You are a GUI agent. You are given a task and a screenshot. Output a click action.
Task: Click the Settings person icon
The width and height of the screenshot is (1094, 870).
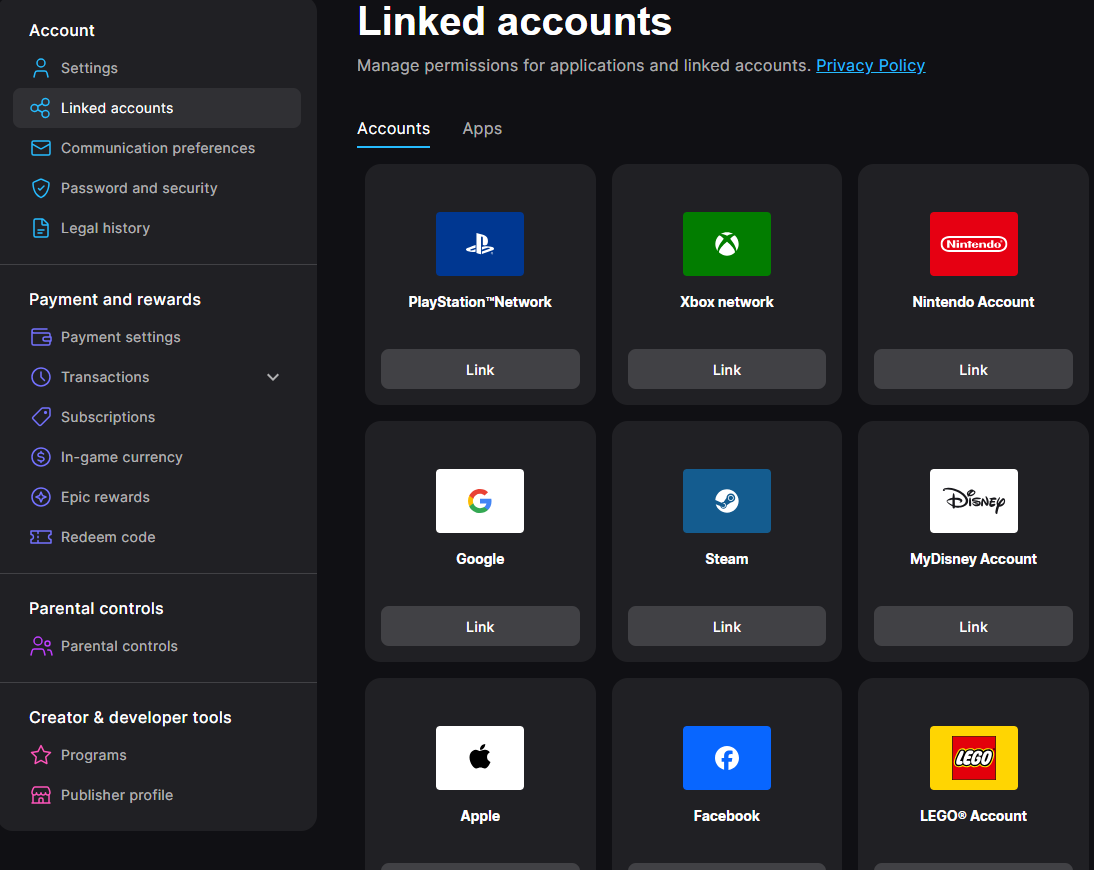(40, 68)
